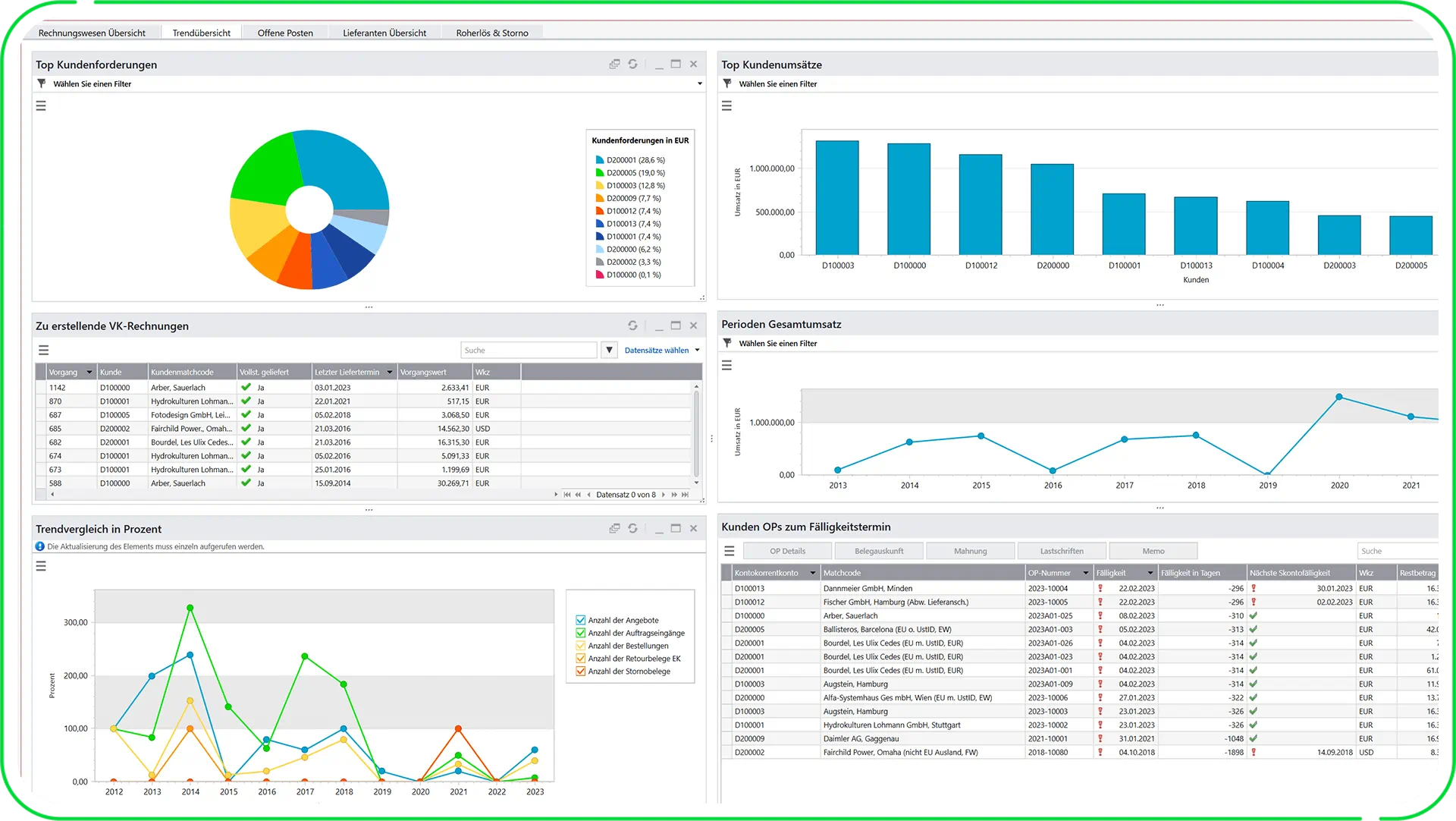Open Kontokorrentkonto column dropdown arrow
The width and height of the screenshot is (1456, 821).
813,574
